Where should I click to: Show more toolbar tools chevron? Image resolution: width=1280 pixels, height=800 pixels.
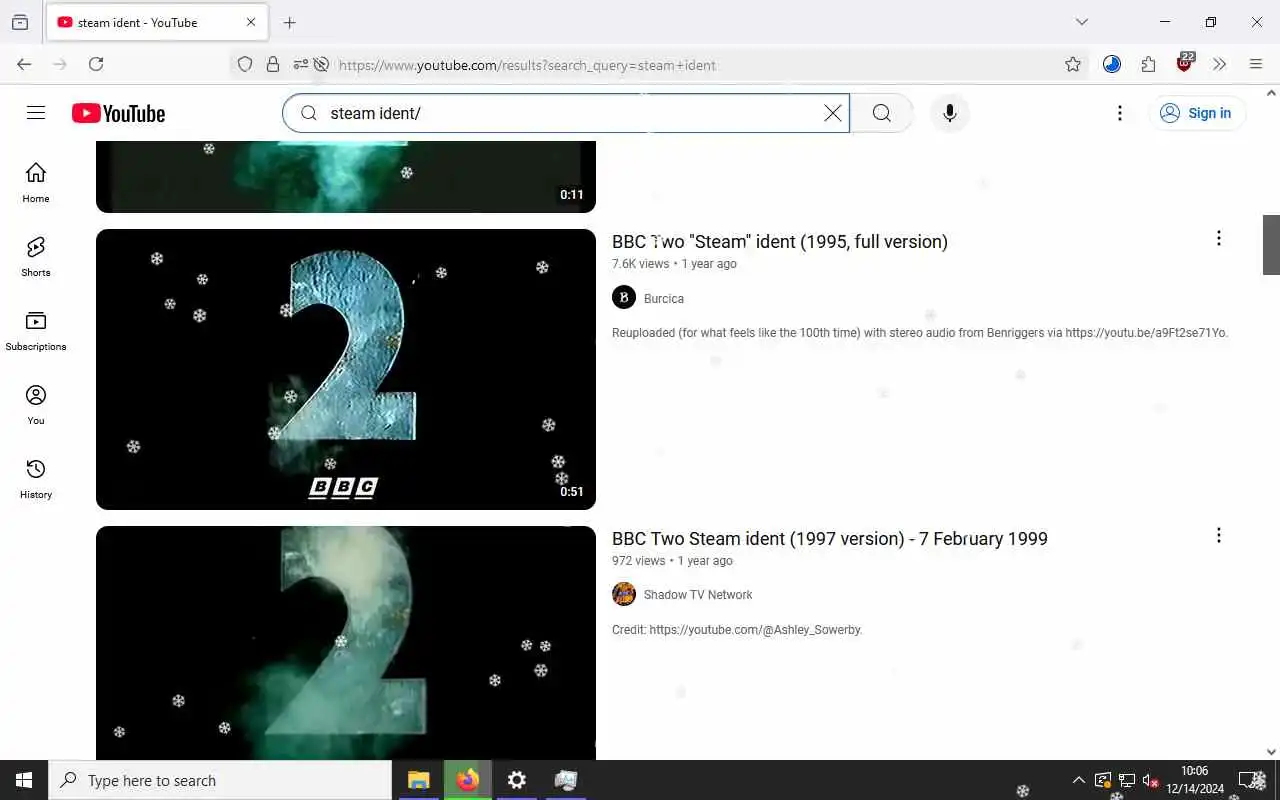1220,64
